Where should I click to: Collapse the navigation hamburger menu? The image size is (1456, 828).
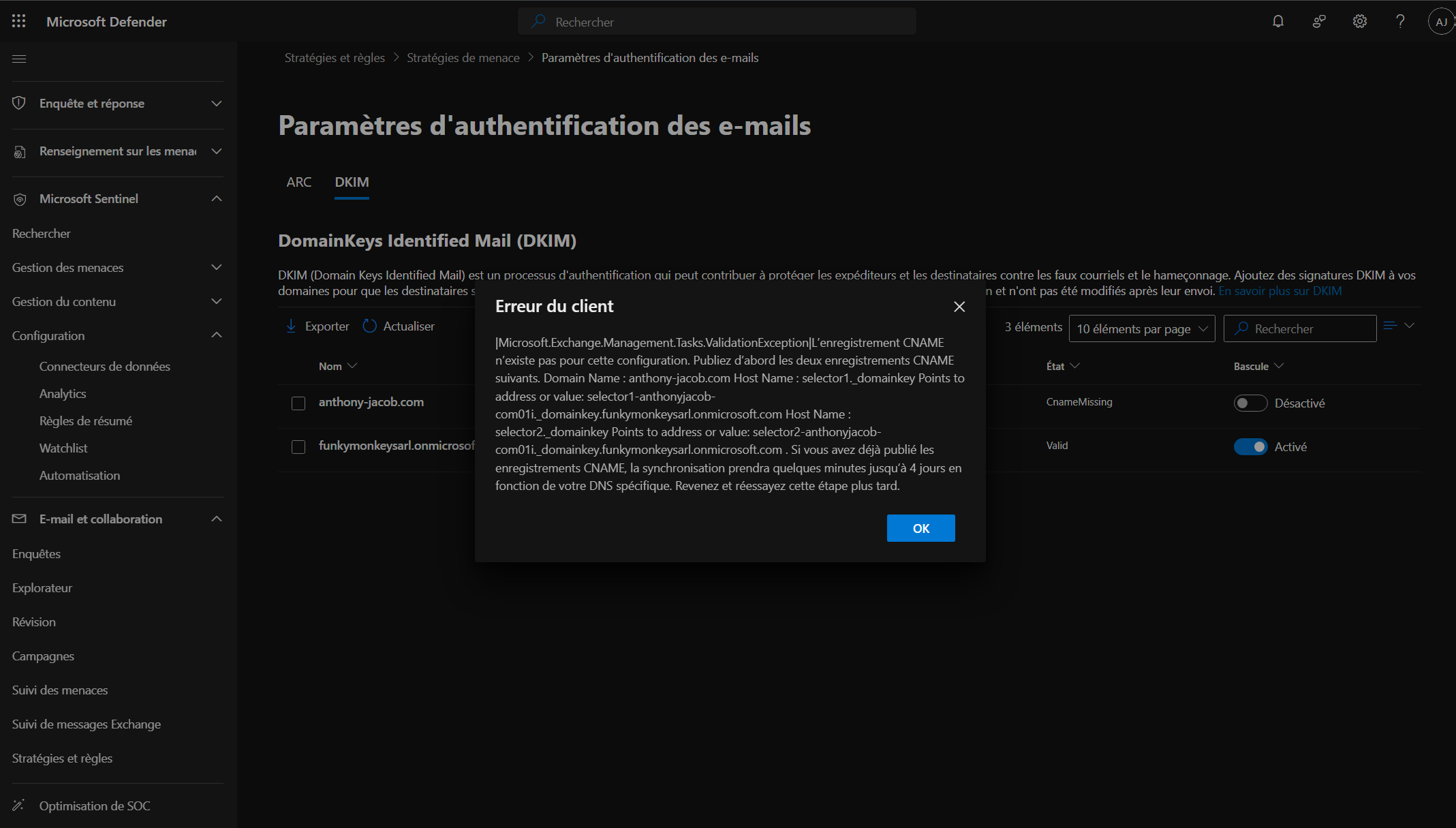coord(19,59)
